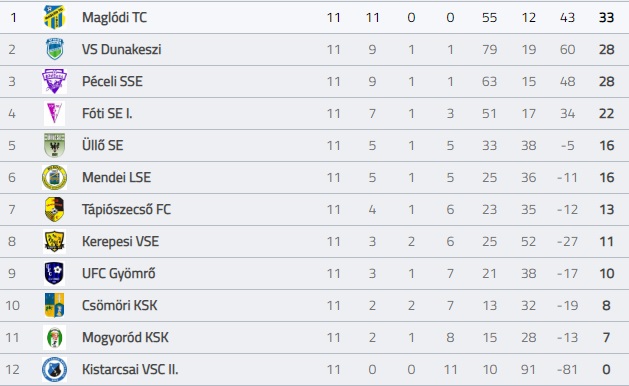Click Kistarcsai's -81 goal difference cell
Screen dimensions: 629x386
click(x=567, y=369)
